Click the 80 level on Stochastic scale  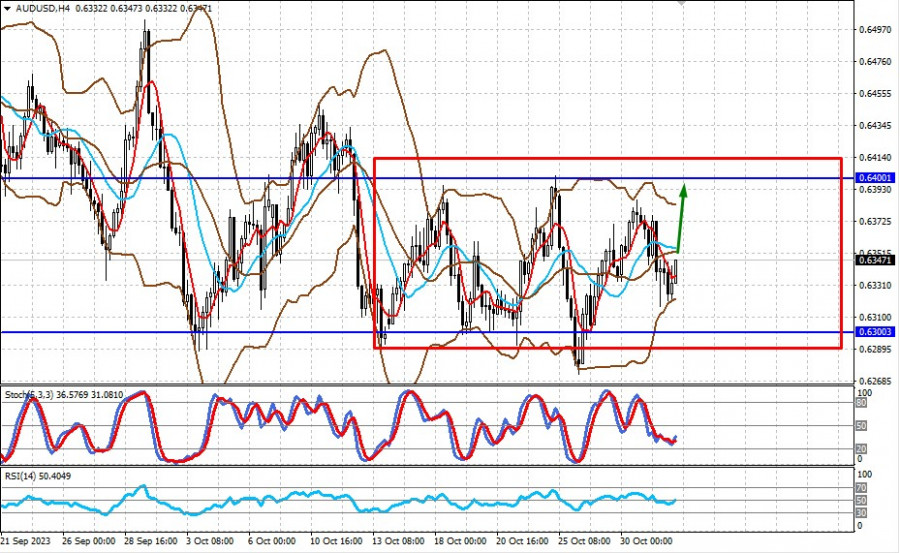coord(862,403)
